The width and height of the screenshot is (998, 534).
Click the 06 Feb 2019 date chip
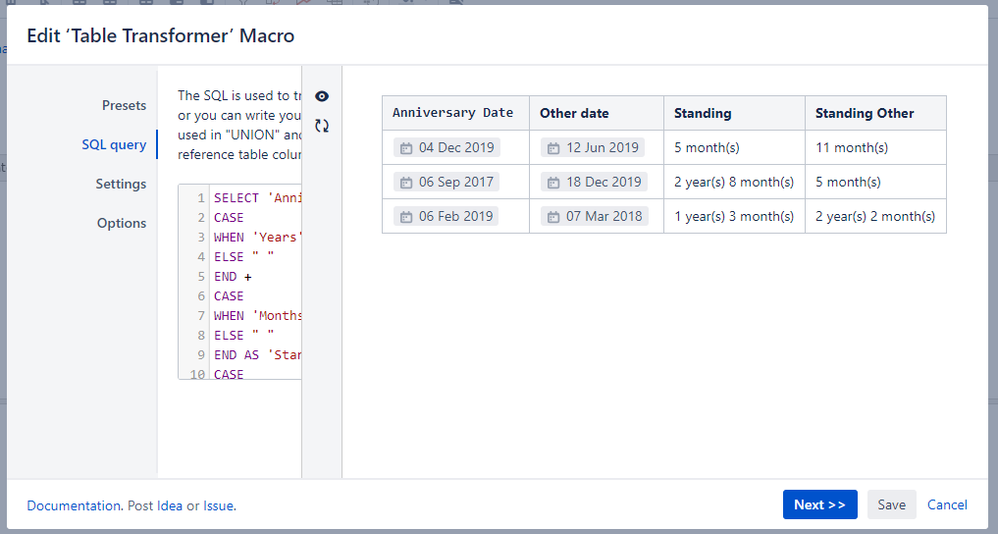(446, 216)
